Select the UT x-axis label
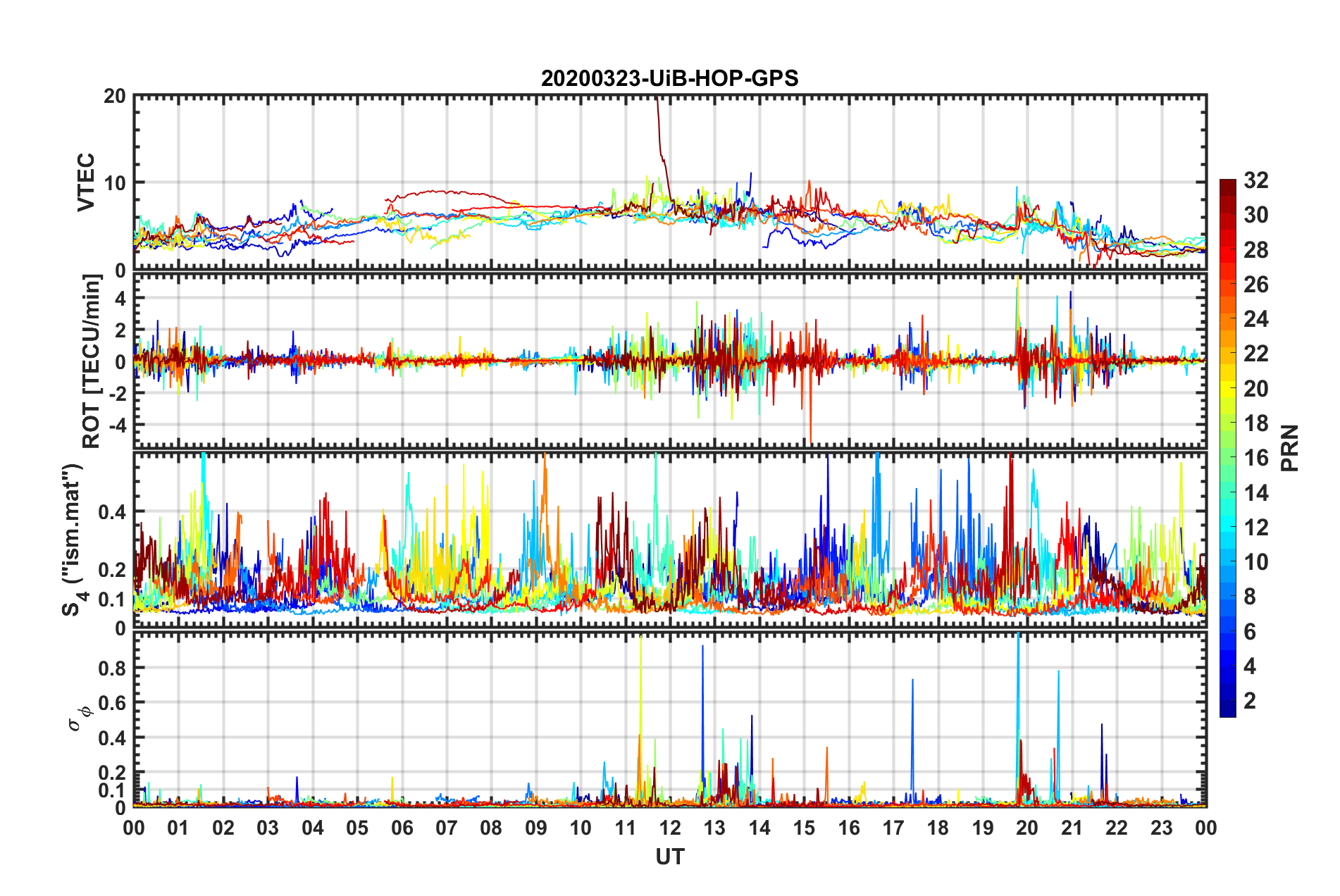 pos(670,857)
